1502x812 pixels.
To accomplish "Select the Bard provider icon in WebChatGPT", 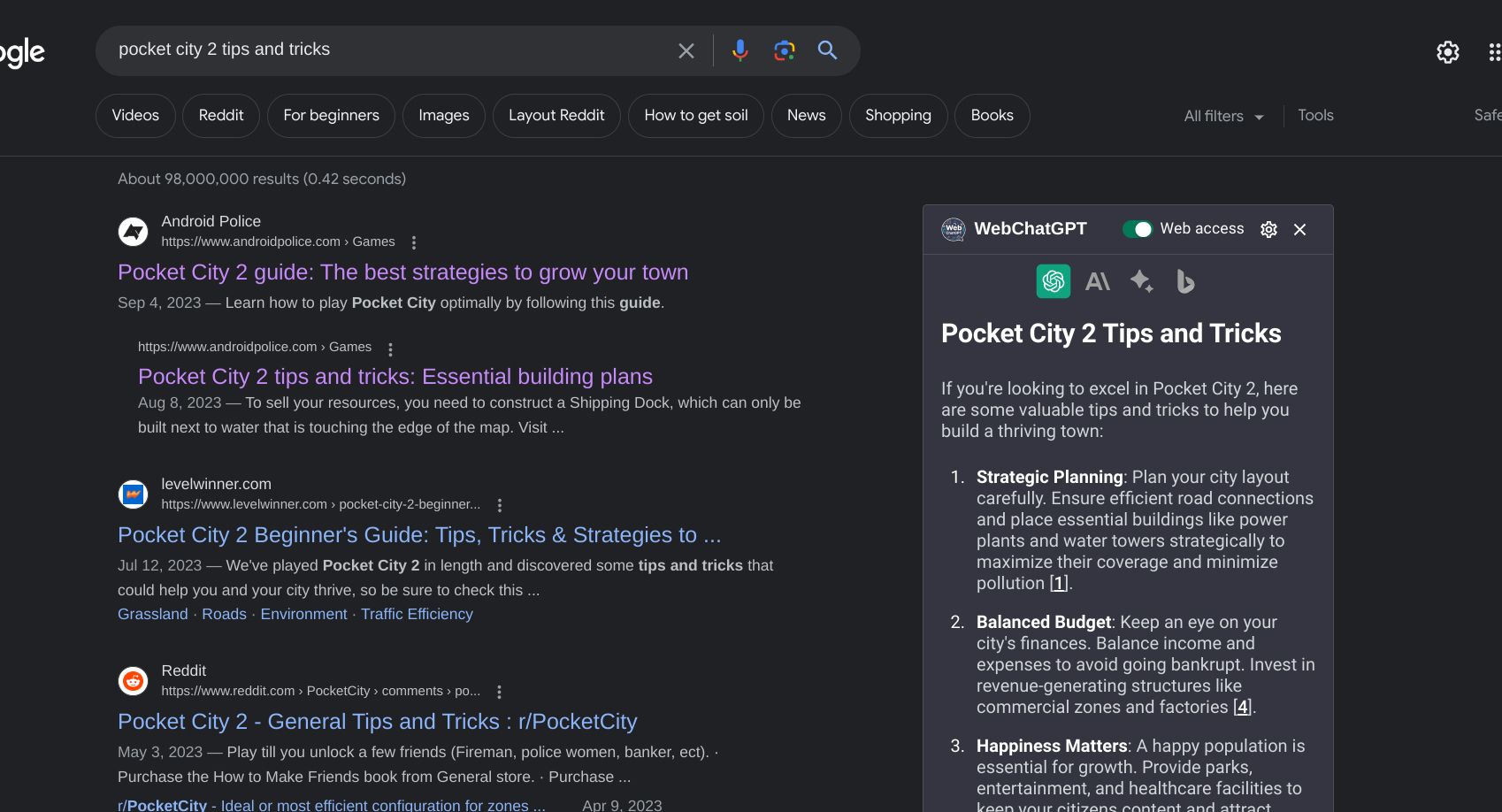I will 1141,281.
